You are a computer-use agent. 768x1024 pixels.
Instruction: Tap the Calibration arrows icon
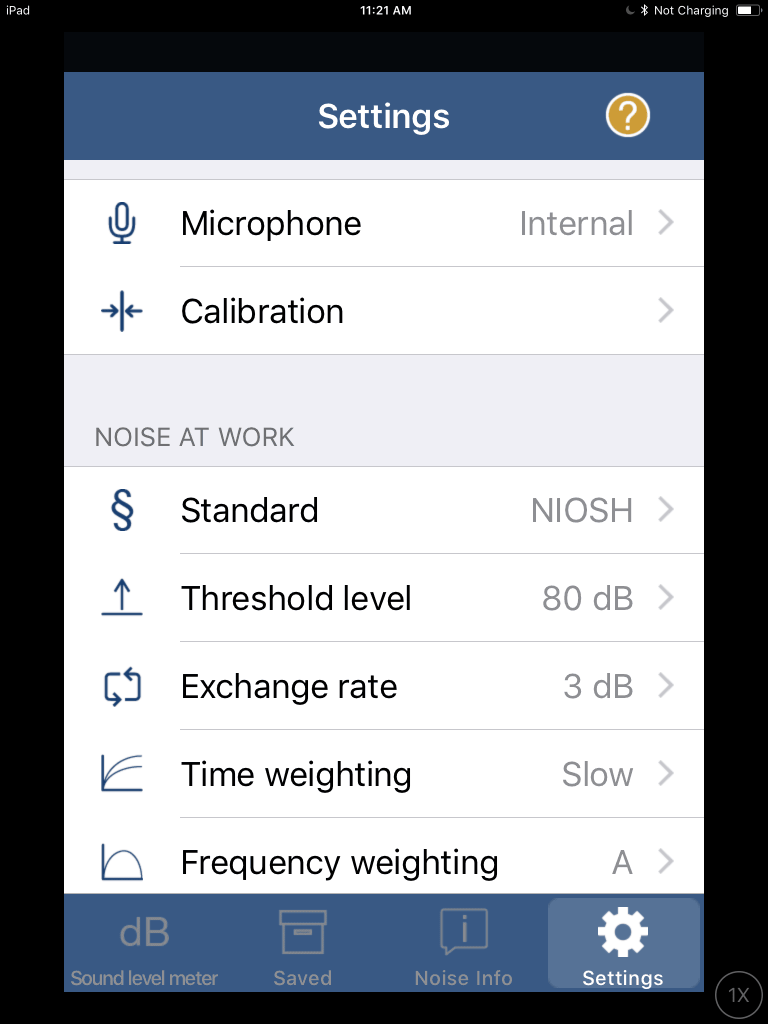point(120,311)
